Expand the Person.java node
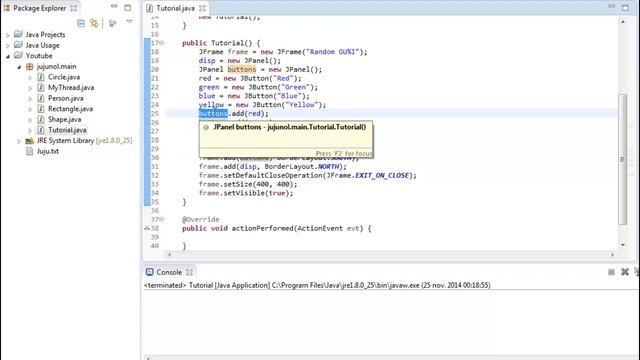This screenshot has height=360, width=640. (30, 99)
